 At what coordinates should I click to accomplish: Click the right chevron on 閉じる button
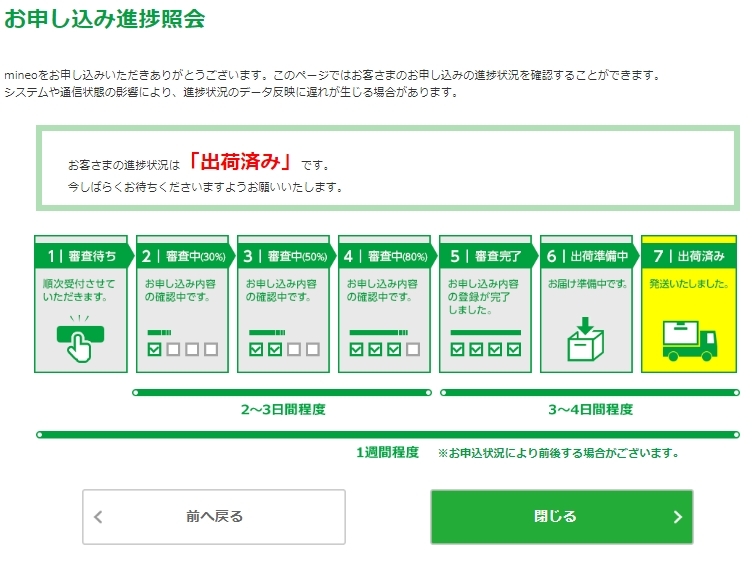677,517
